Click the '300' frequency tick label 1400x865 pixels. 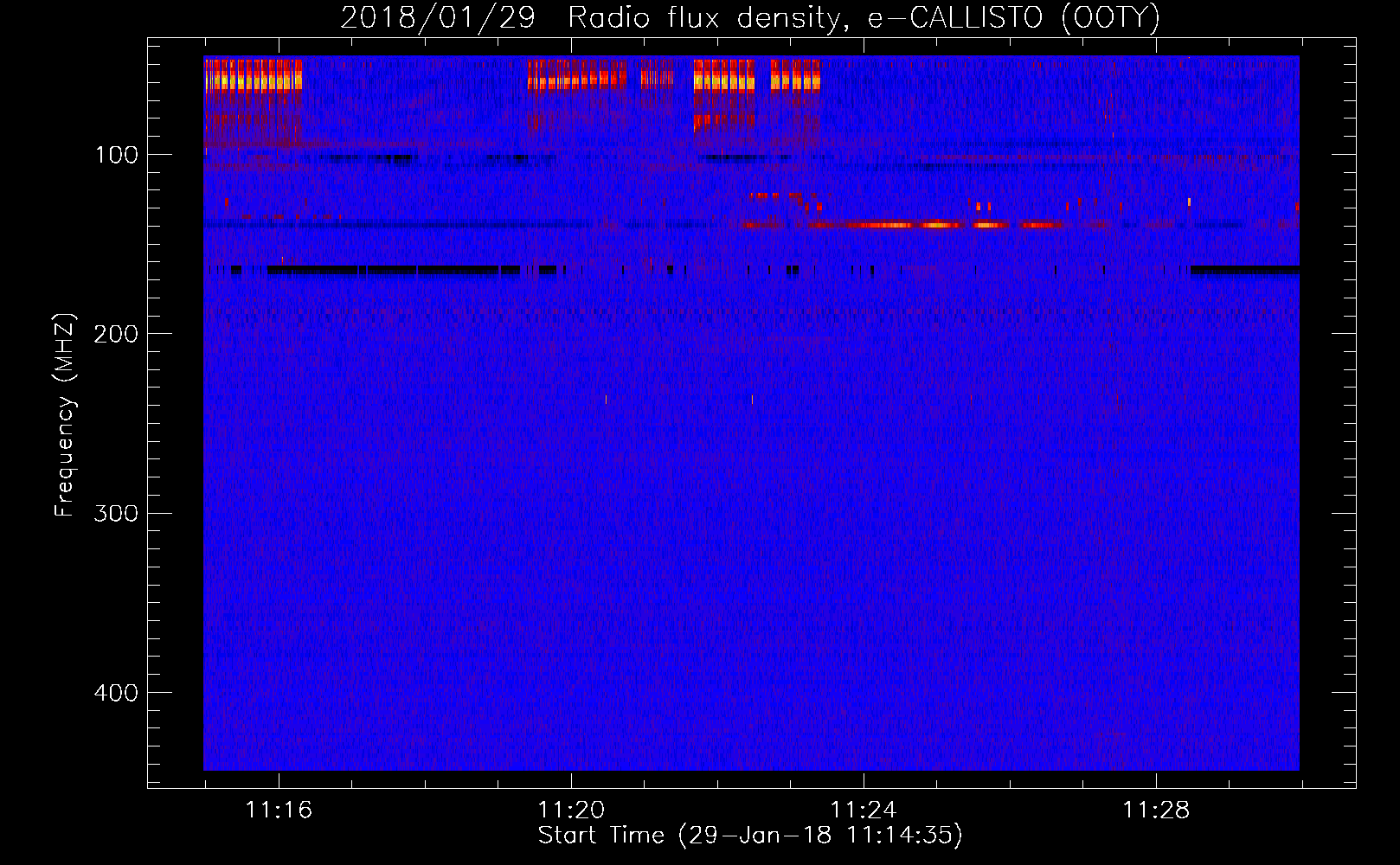116,513
